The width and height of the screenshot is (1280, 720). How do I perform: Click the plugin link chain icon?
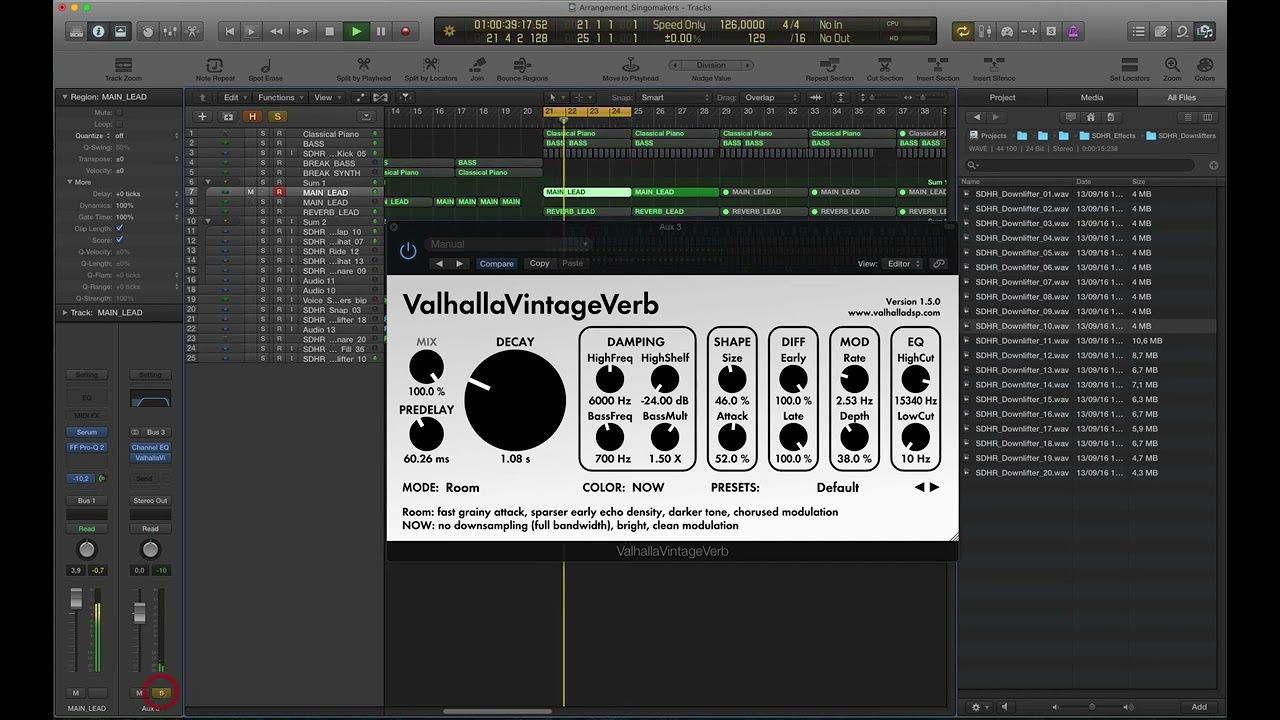[938, 264]
